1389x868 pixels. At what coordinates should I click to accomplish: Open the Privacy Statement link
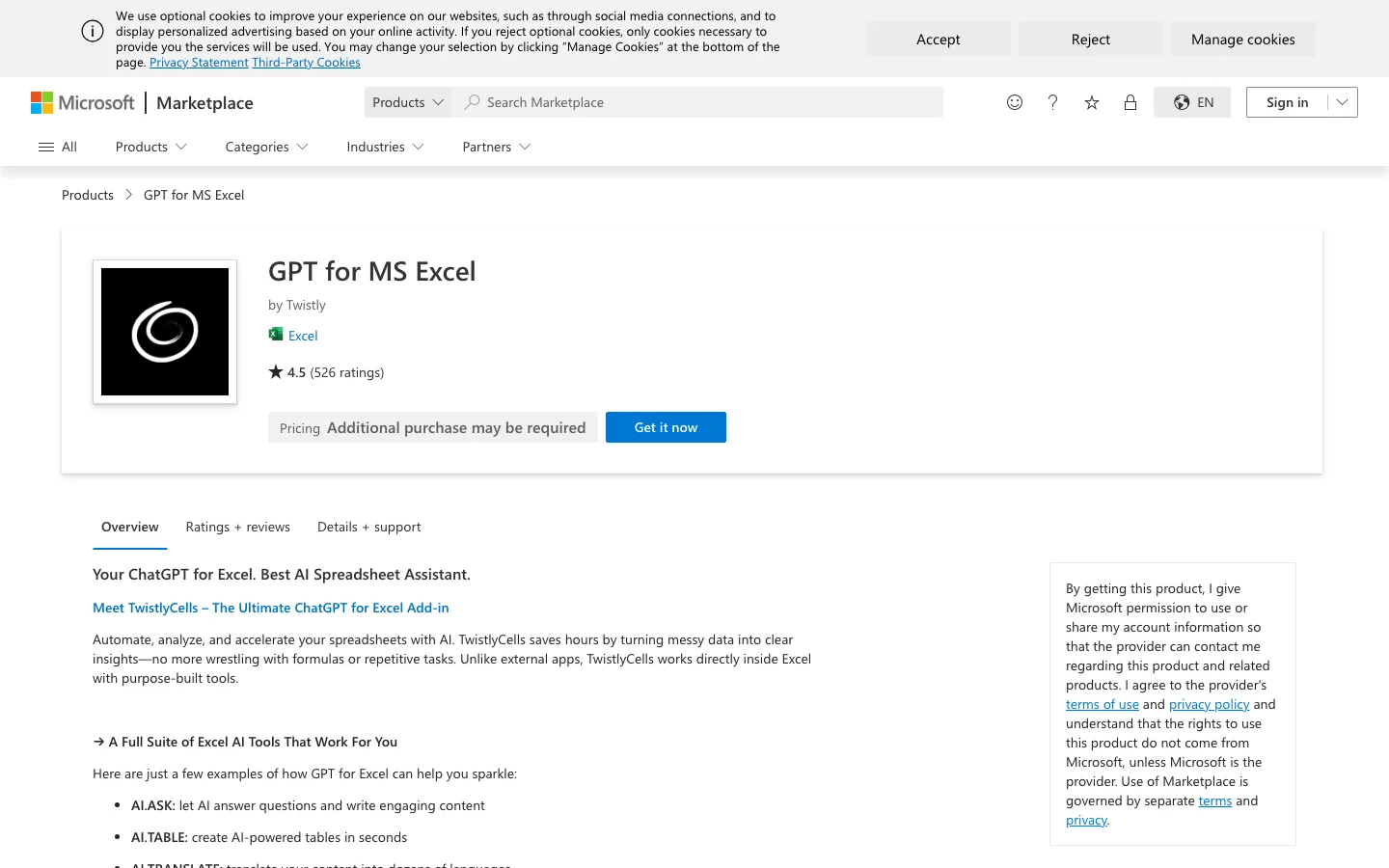[x=199, y=63]
